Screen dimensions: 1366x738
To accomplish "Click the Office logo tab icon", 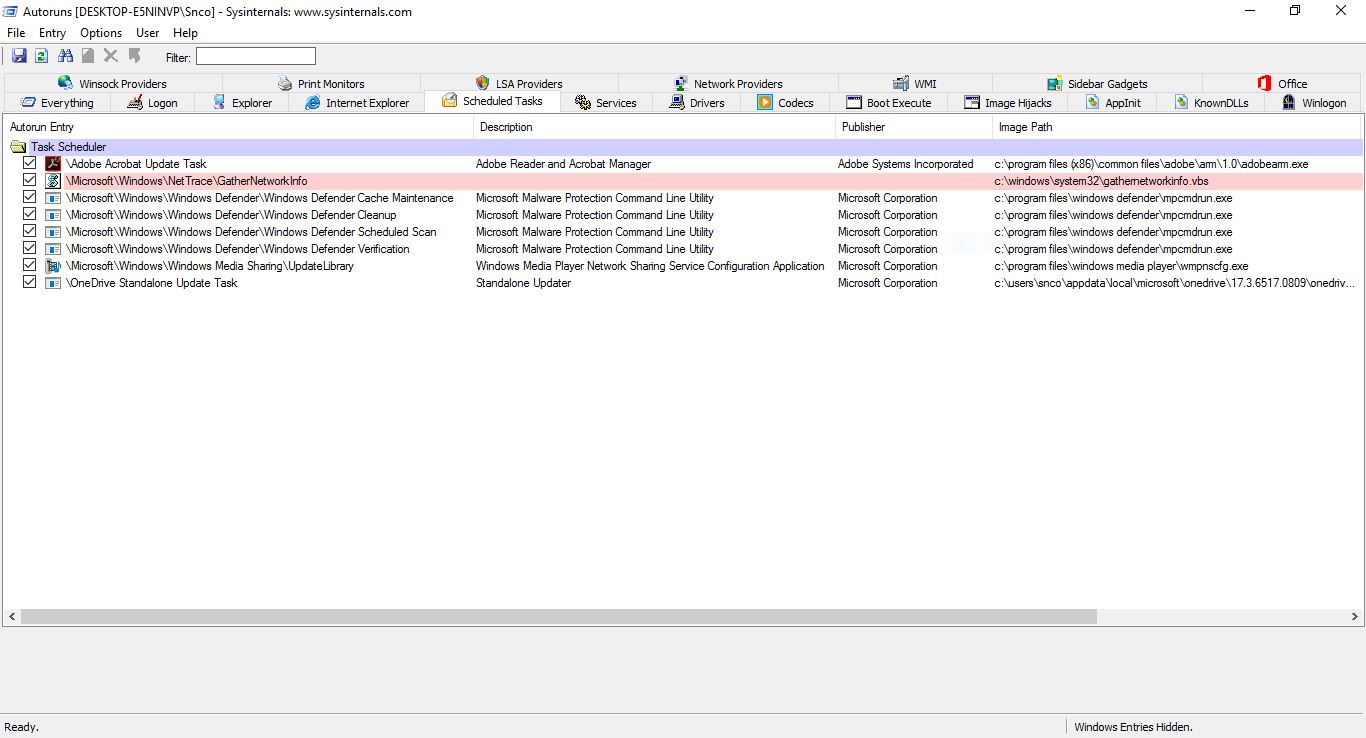I will pyautogui.click(x=1265, y=83).
